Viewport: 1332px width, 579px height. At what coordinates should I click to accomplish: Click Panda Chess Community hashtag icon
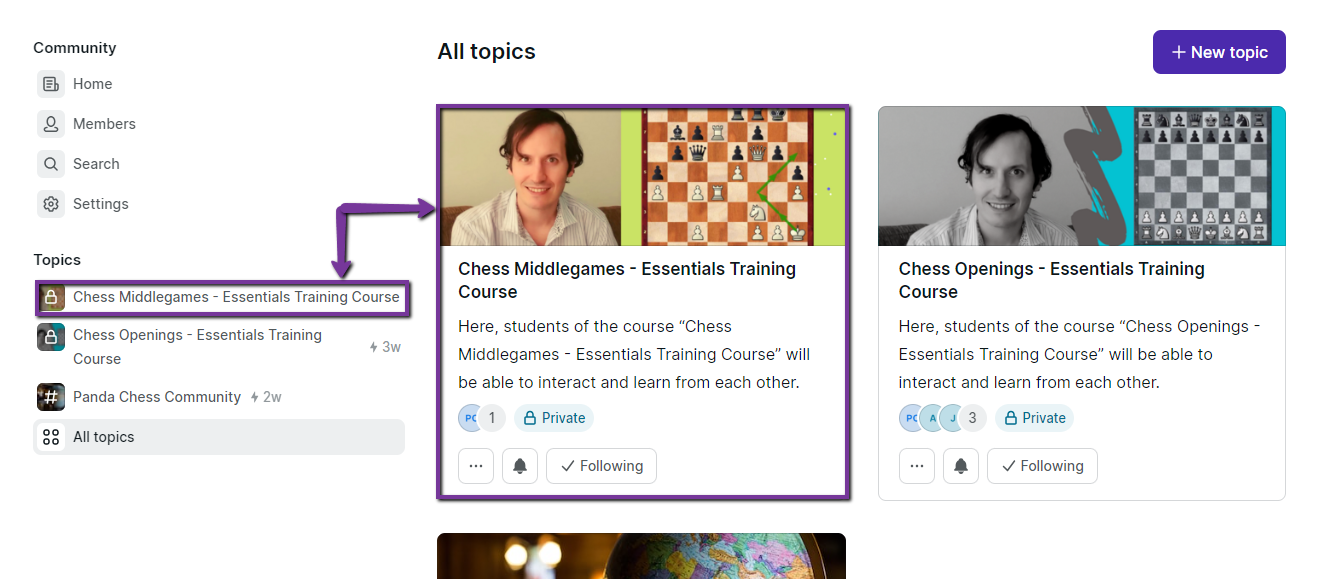51,397
